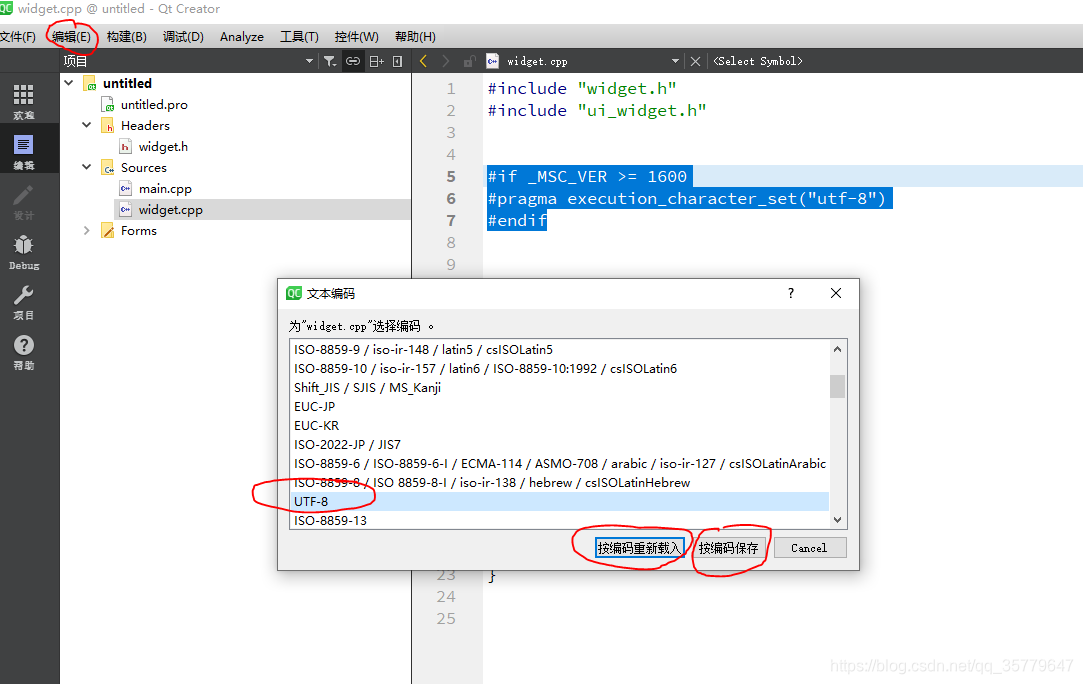Click the Headers folder icon

[107, 126]
